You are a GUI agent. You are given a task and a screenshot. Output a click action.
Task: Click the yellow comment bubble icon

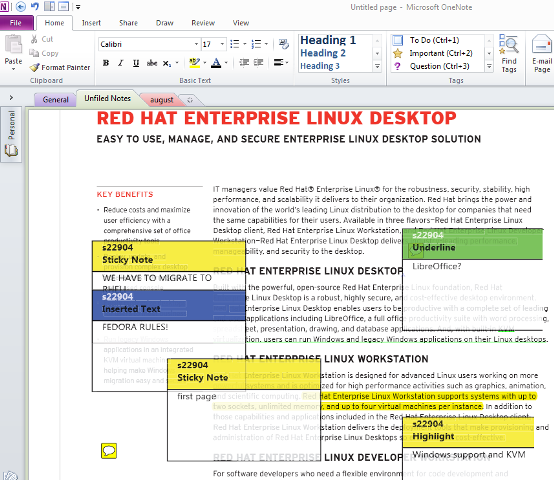click(109, 451)
